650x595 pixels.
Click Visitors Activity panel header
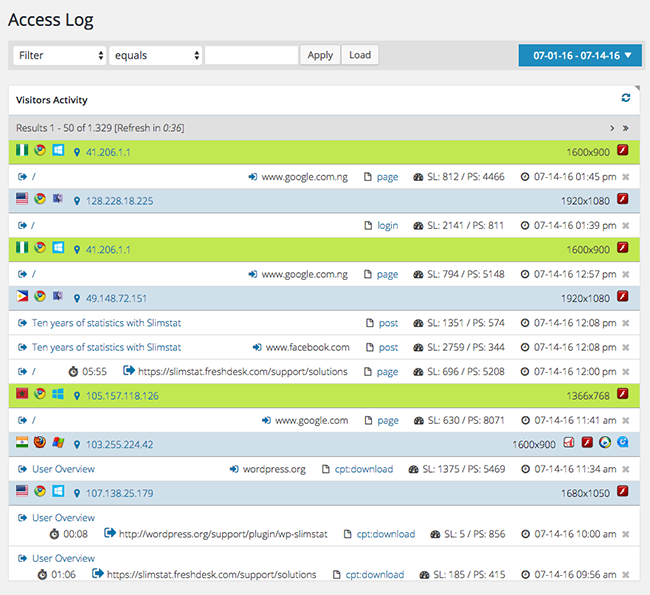coord(324,100)
